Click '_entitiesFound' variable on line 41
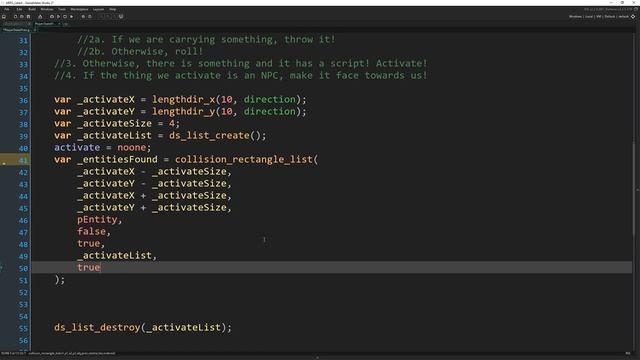640x360 pixels. click(x=117, y=160)
